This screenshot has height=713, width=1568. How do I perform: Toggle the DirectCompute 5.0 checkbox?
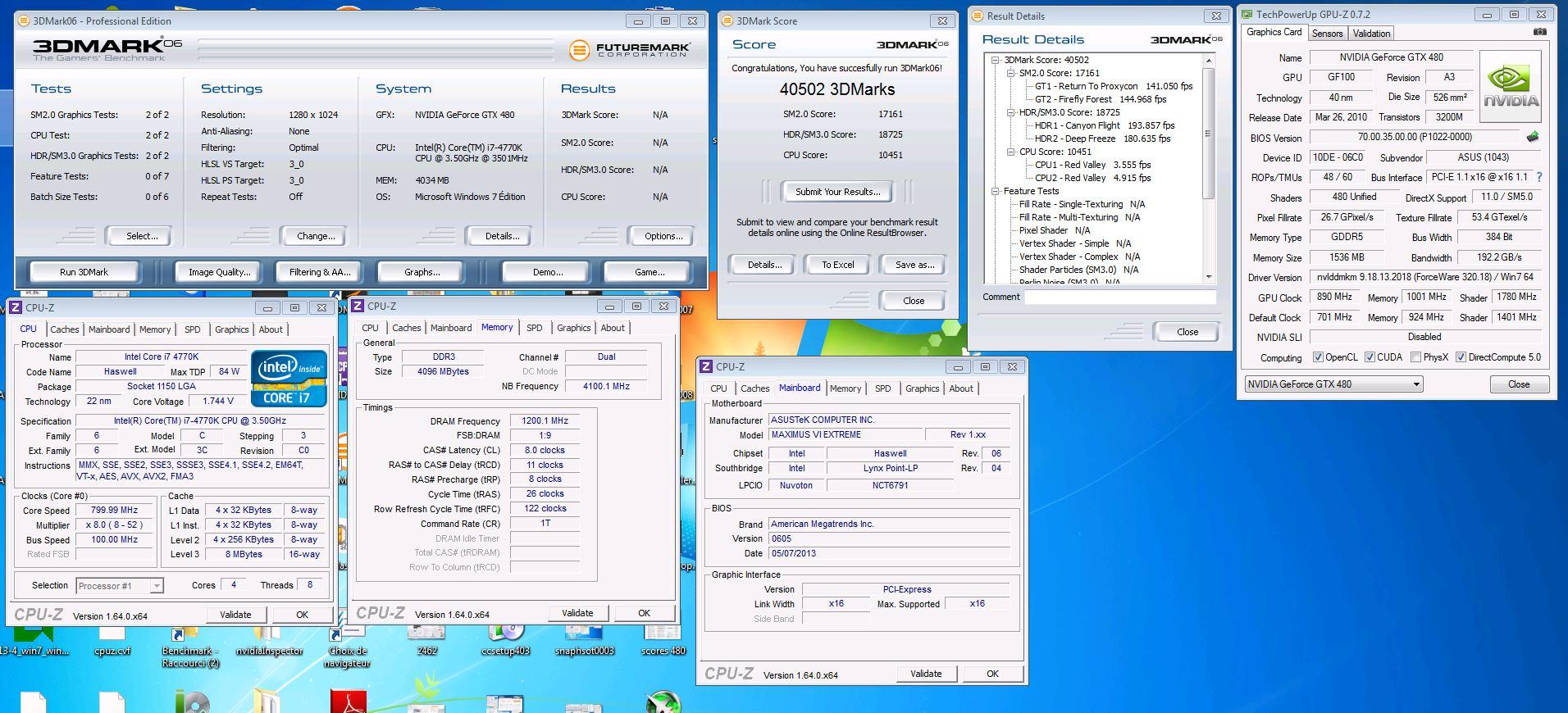click(x=1461, y=357)
